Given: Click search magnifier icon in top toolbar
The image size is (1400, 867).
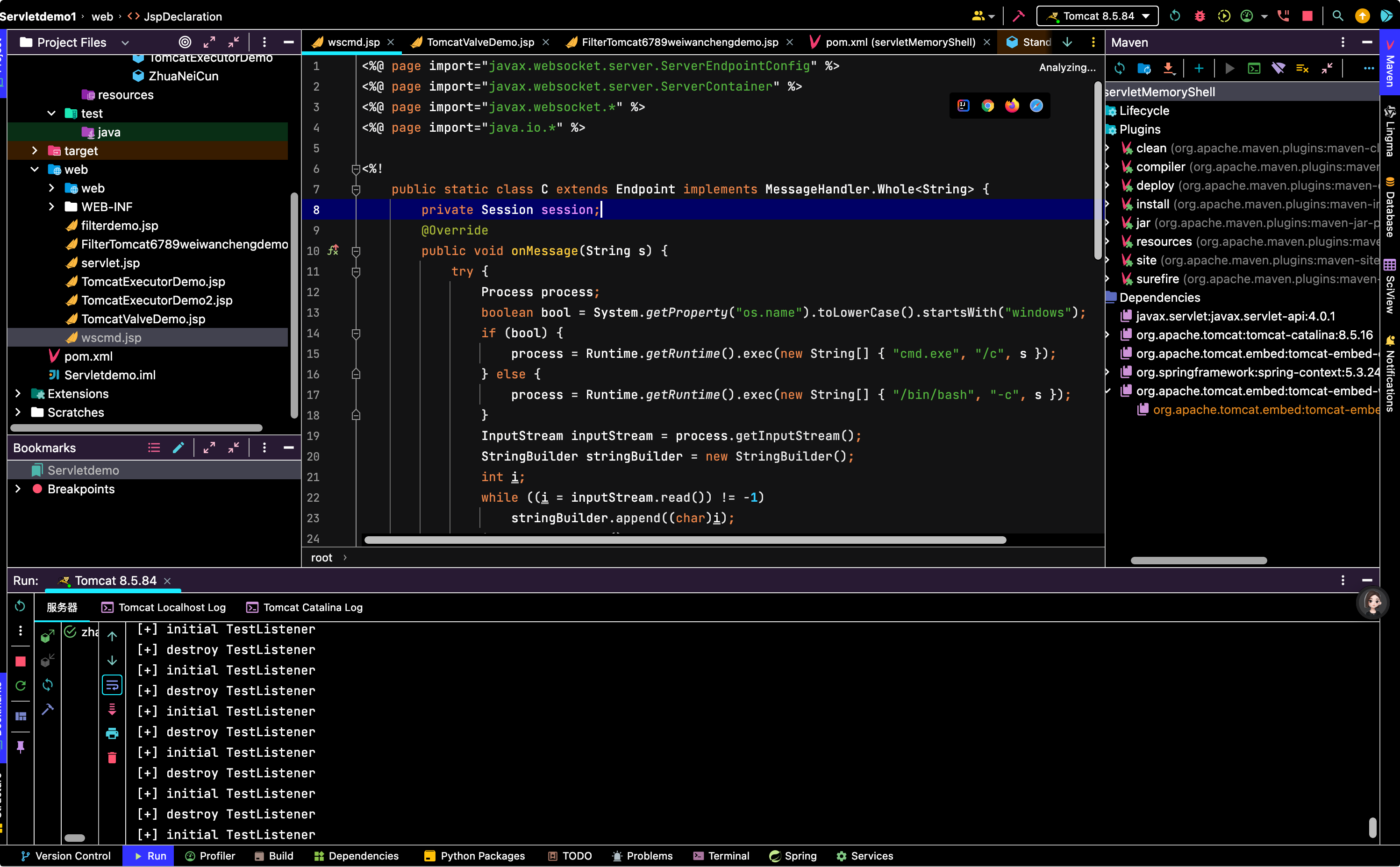Looking at the screenshot, I should [x=1337, y=16].
